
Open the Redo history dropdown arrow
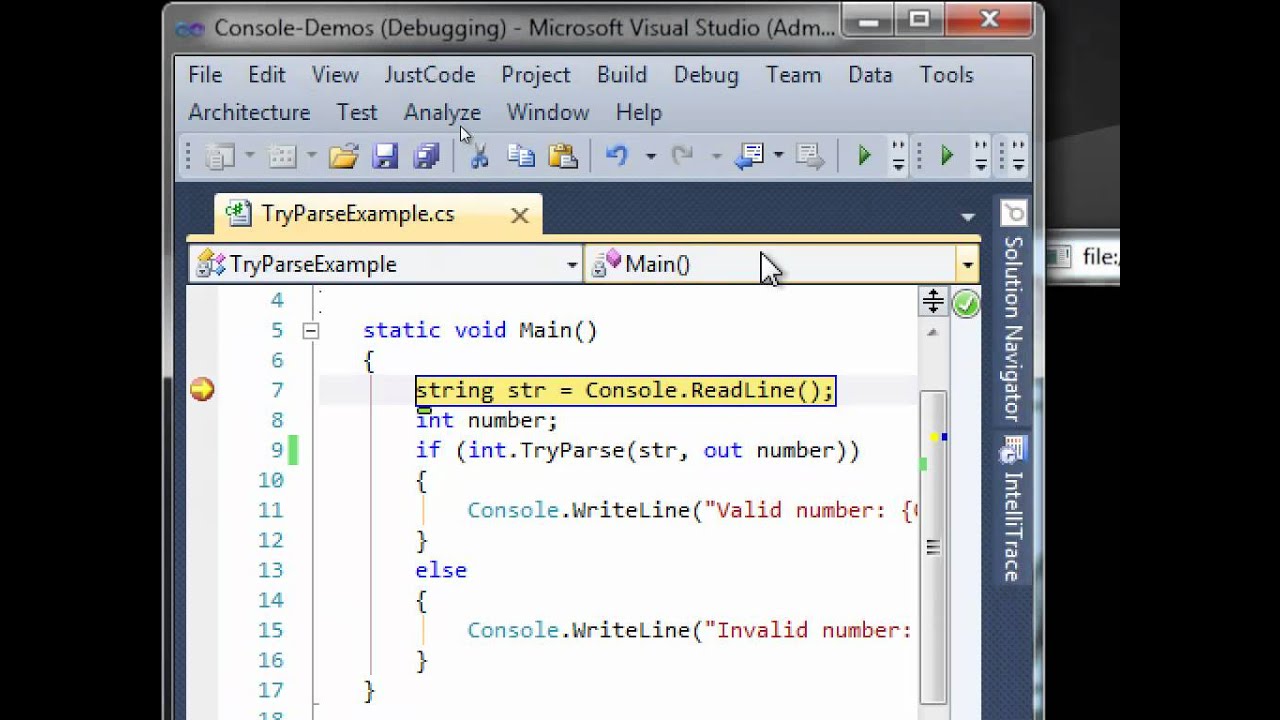point(716,156)
